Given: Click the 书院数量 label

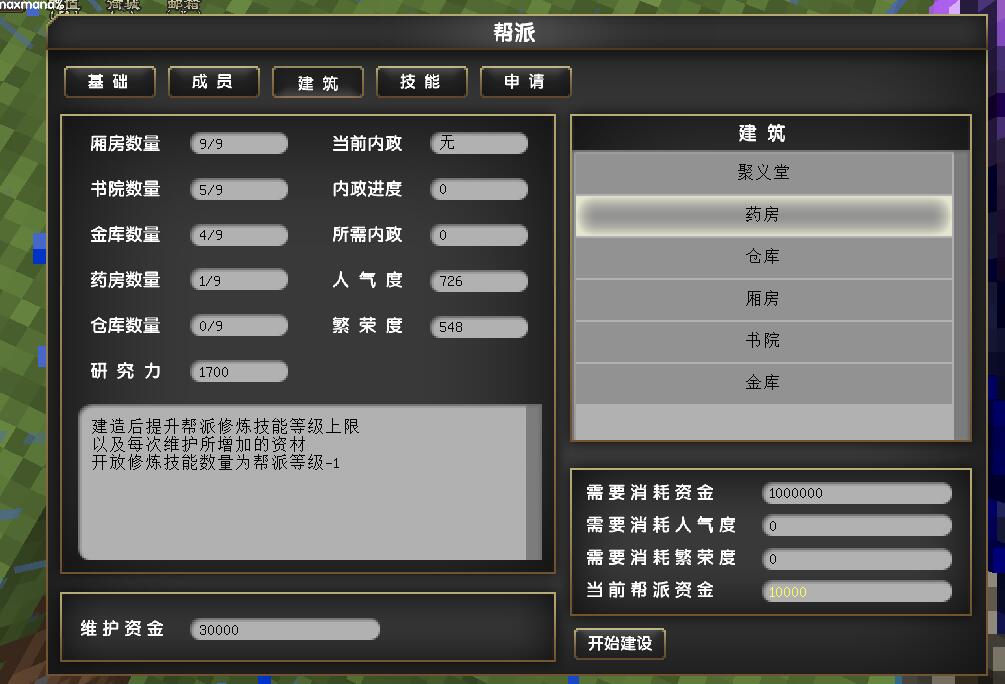Looking at the screenshot, I should pyautogui.click(x=125, y=189).
